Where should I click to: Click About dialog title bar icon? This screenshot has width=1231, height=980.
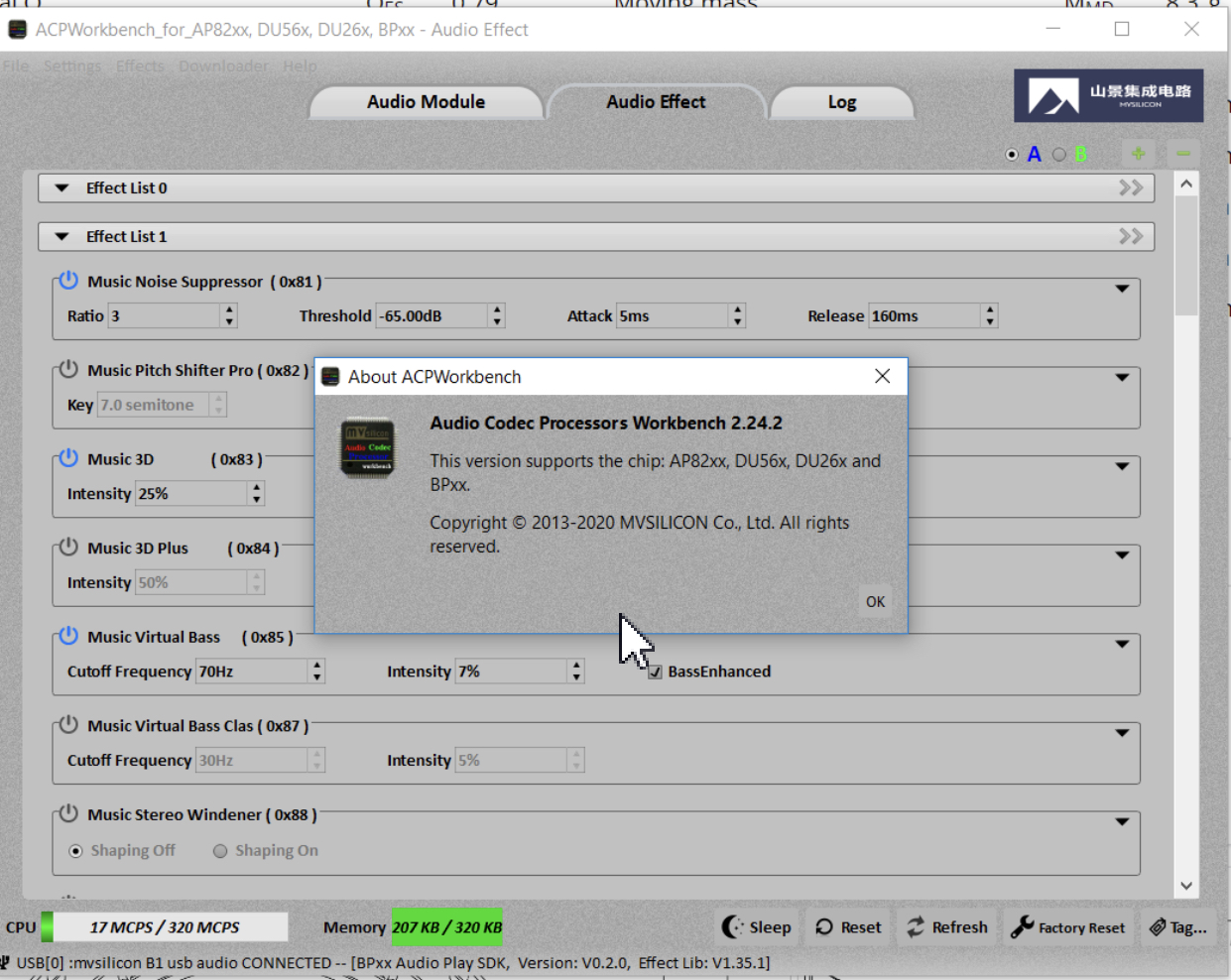(331, 377)
